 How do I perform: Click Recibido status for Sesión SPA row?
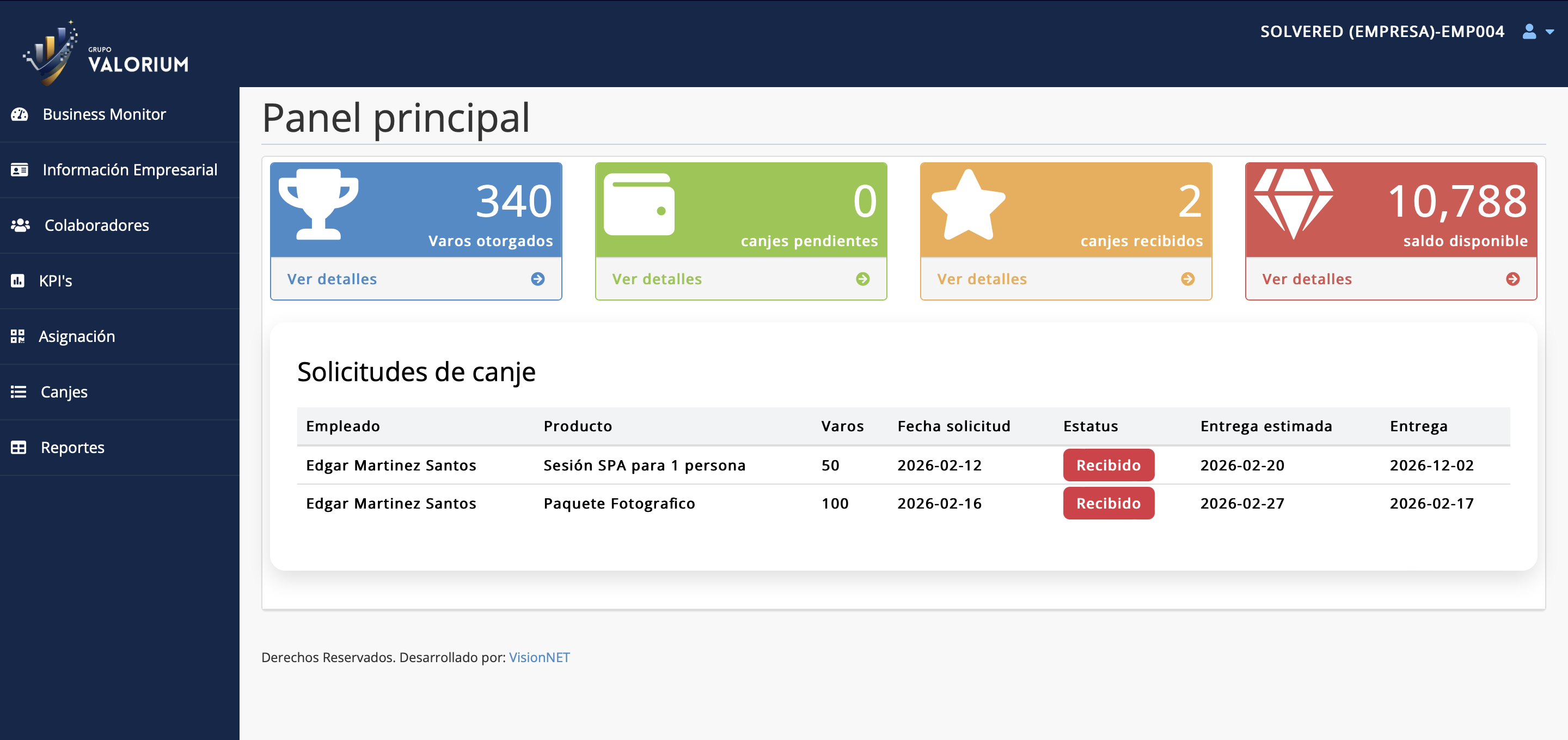pos(1108,465)
